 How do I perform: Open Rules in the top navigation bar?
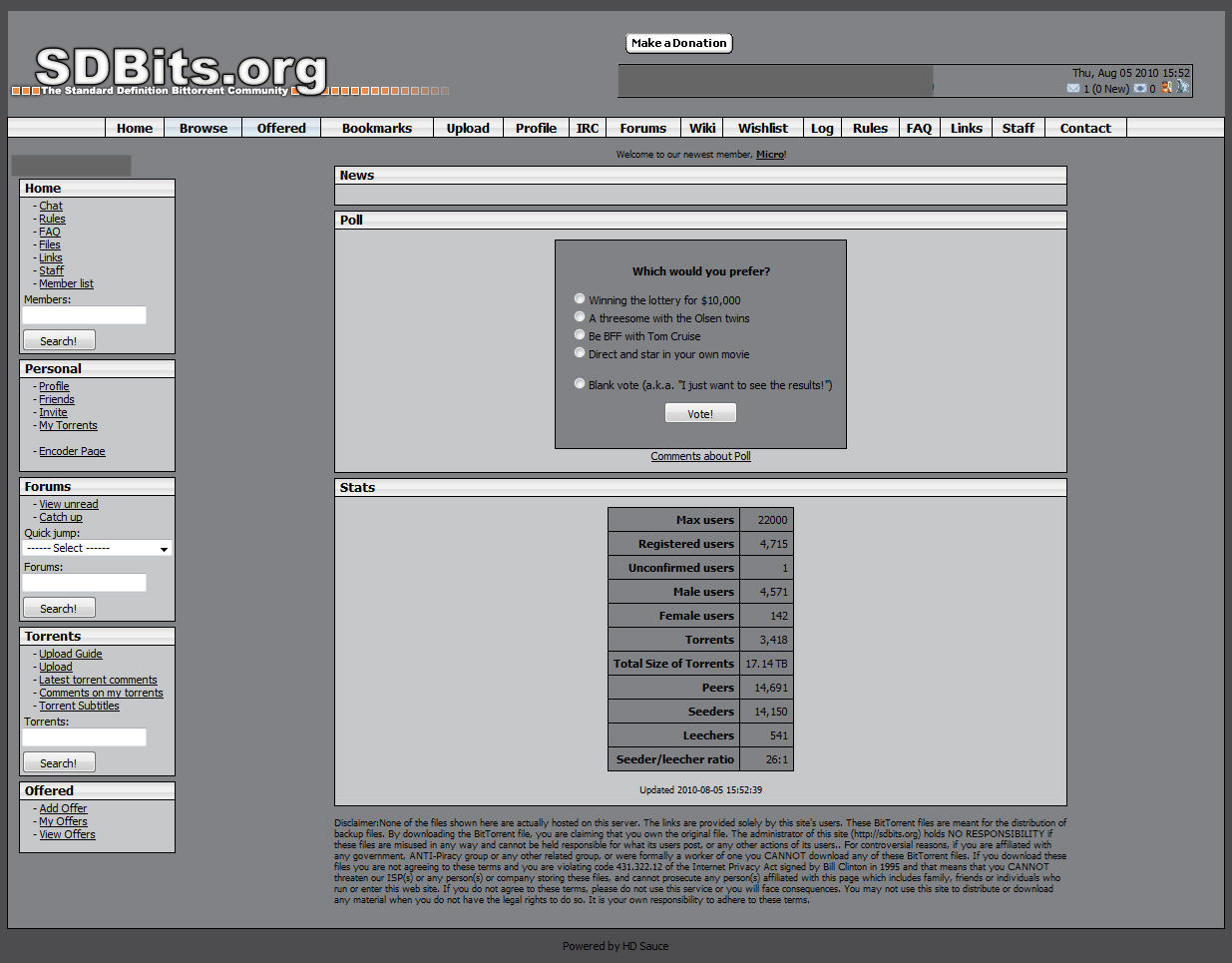click(870, 128)
